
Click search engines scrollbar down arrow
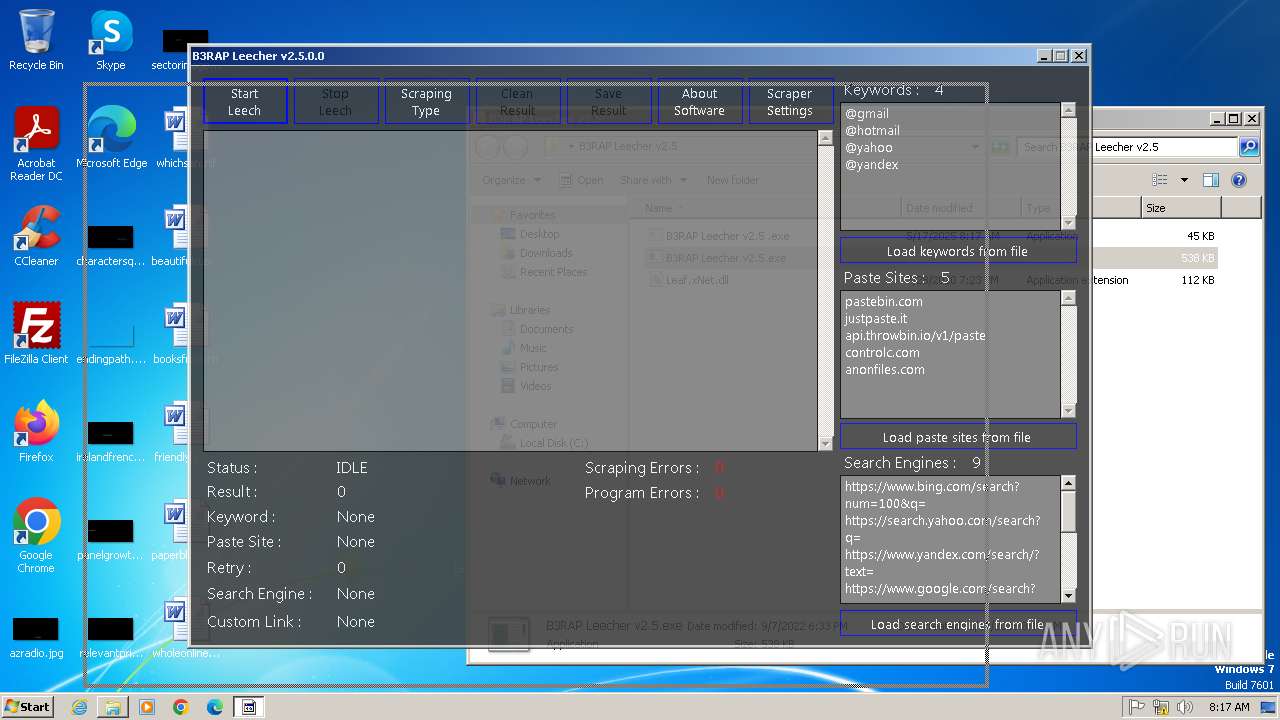1068,596
